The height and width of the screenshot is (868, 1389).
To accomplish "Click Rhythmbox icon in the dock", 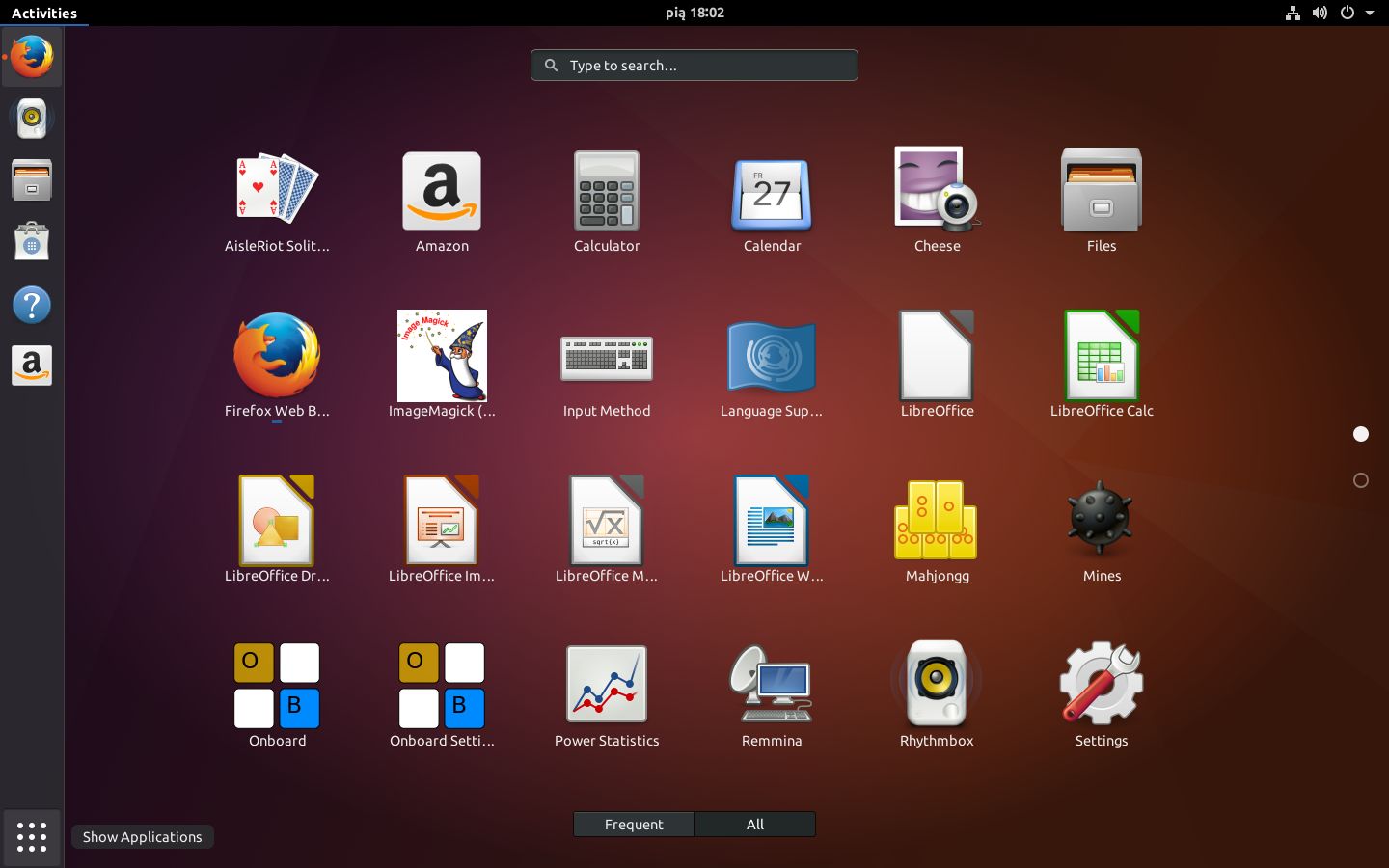I will (x=32, y=119).
